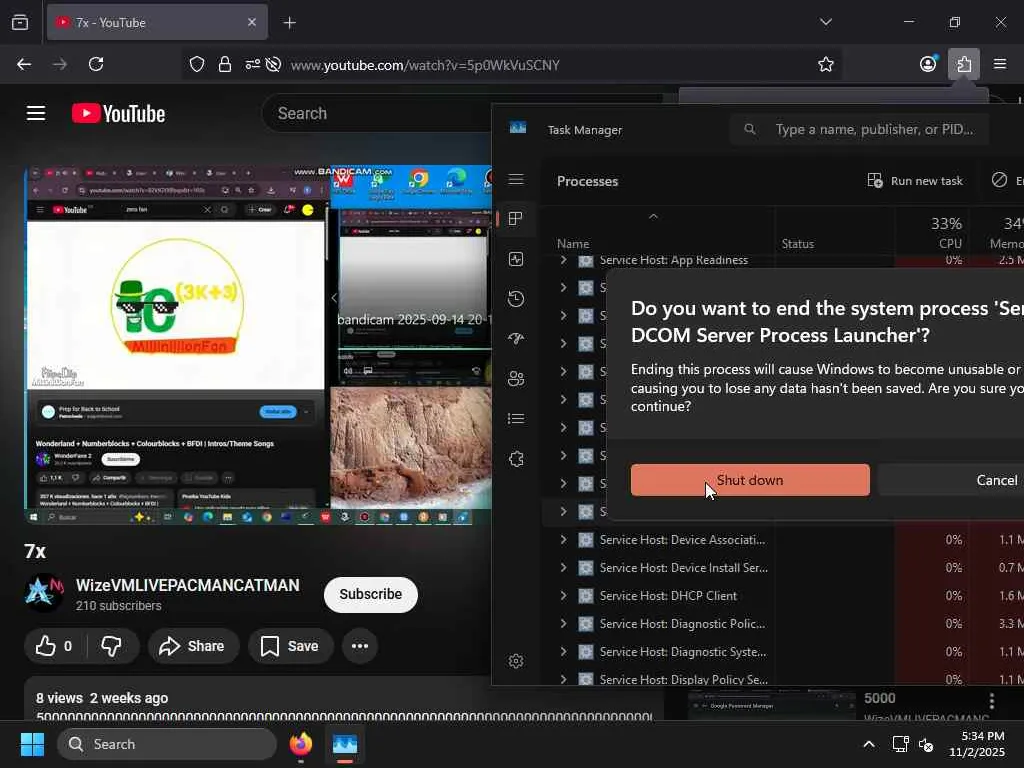Select Processes page in Task Manager sidebar
The width and height of the screenshot is (1024, 768).
[516, 219]
